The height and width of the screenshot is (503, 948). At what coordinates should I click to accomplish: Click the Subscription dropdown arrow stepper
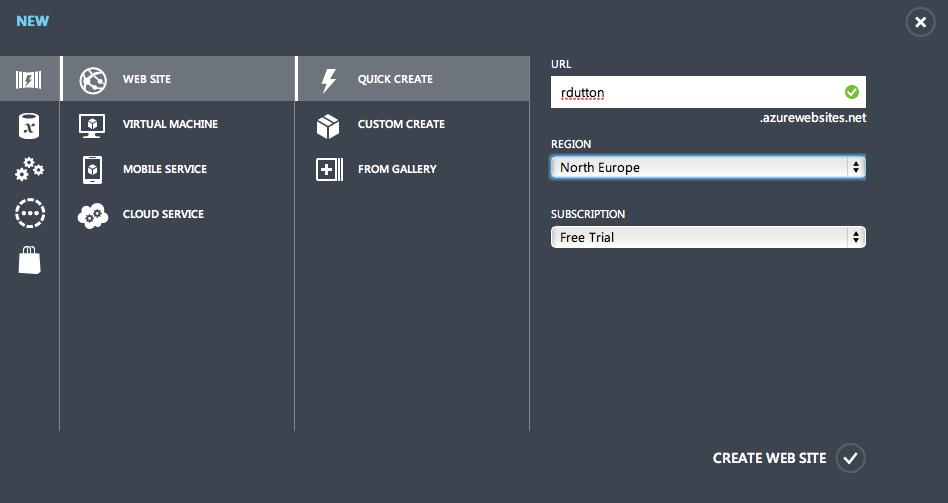coord(856,237)
